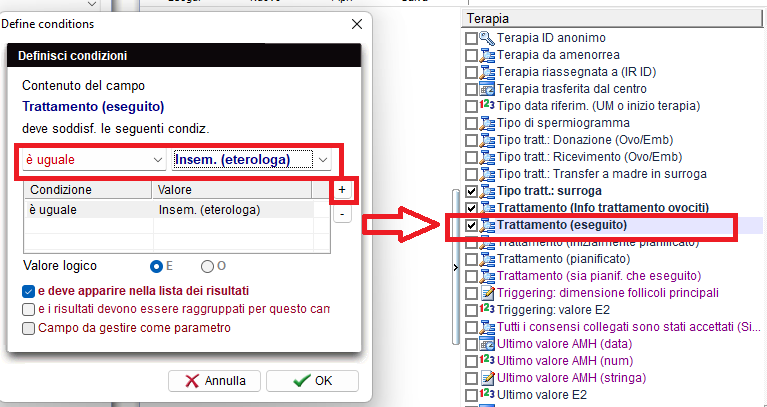Screen dimensions: 767x407
Task: Add condition with the plus button
Action: (x=342, y=190)
